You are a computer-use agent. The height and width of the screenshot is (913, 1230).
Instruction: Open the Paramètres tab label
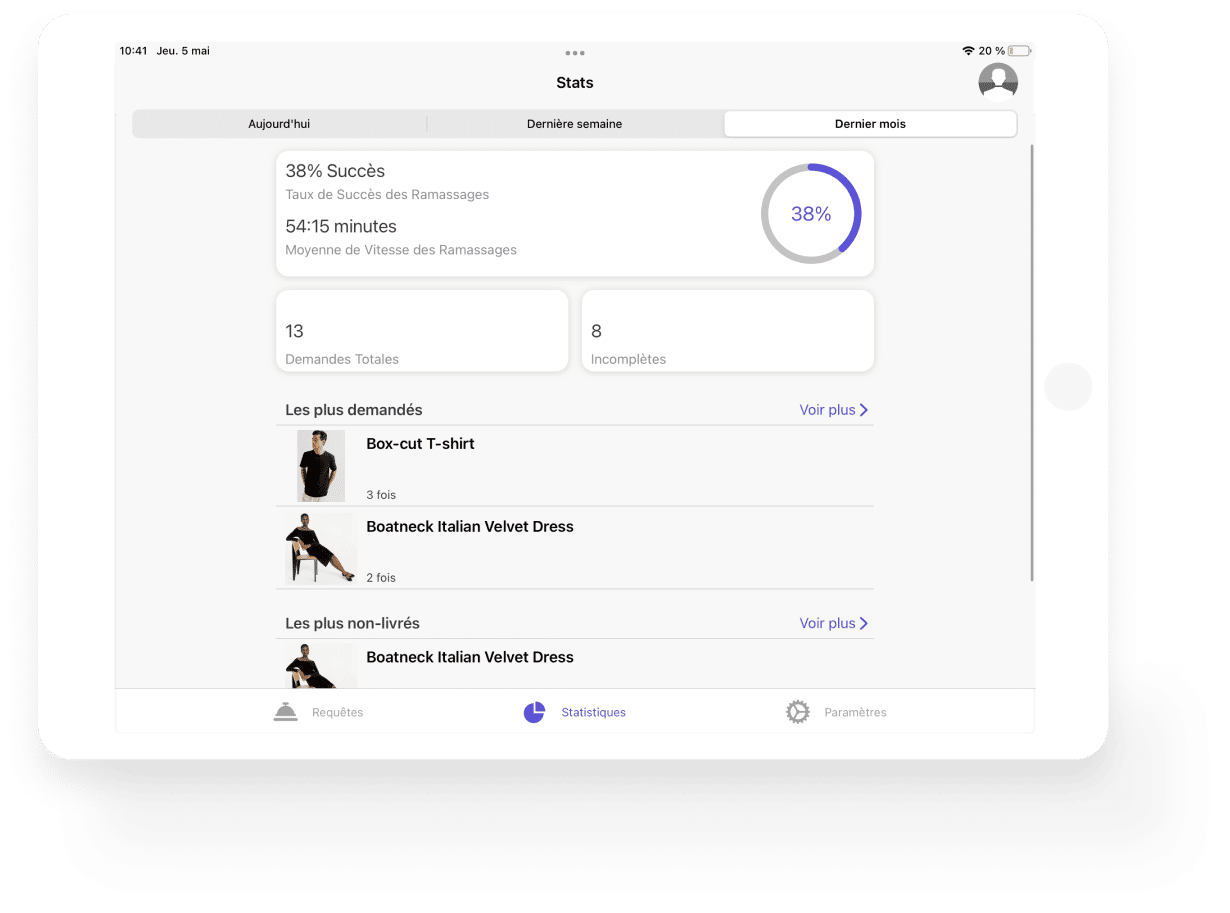(x=855, y=713)
